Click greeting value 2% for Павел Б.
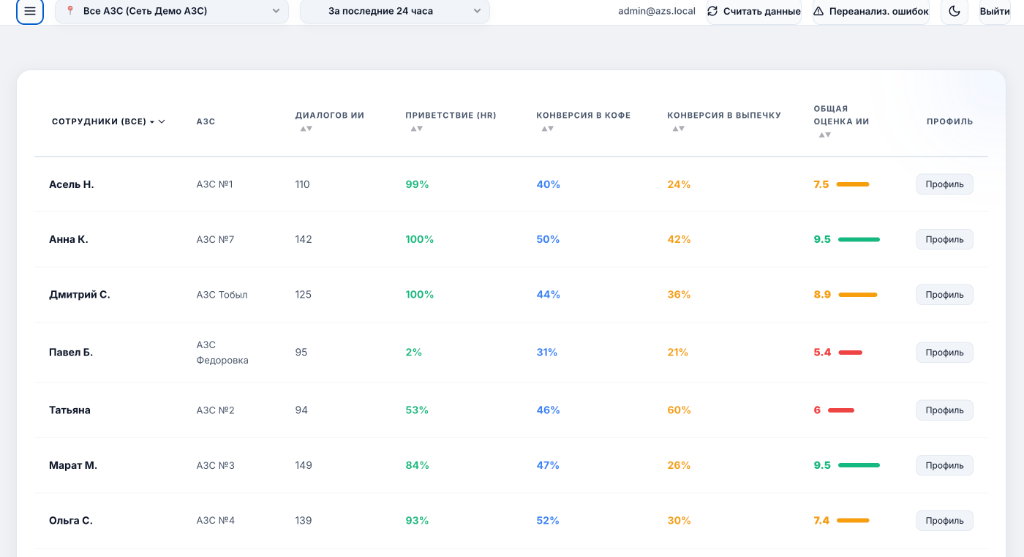 413,353
